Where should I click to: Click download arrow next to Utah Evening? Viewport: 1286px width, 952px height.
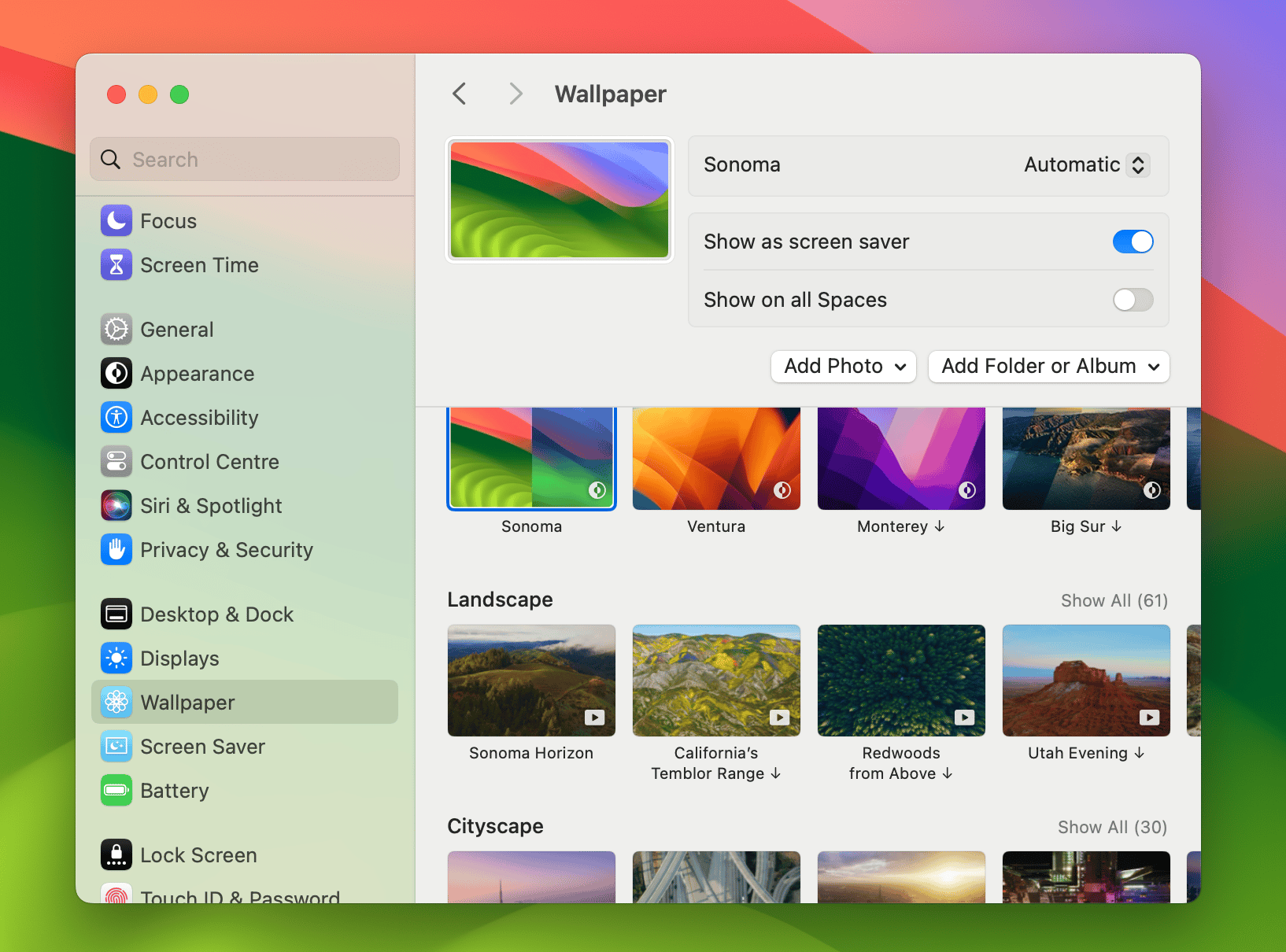[1139, 753]
